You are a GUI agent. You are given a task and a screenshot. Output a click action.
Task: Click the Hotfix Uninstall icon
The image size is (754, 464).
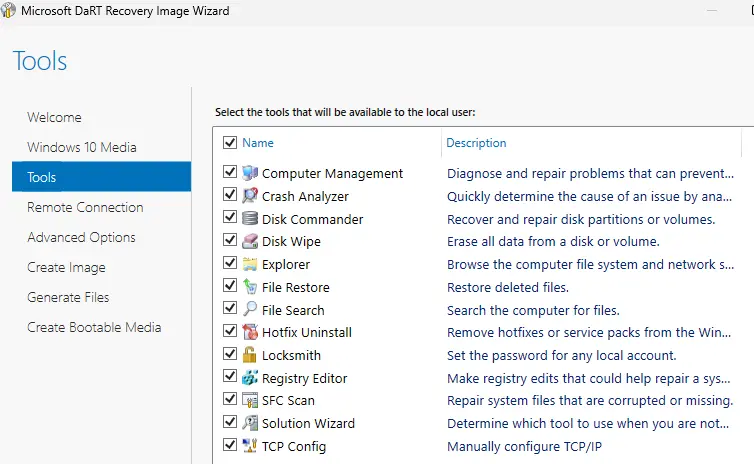[250, 332]
